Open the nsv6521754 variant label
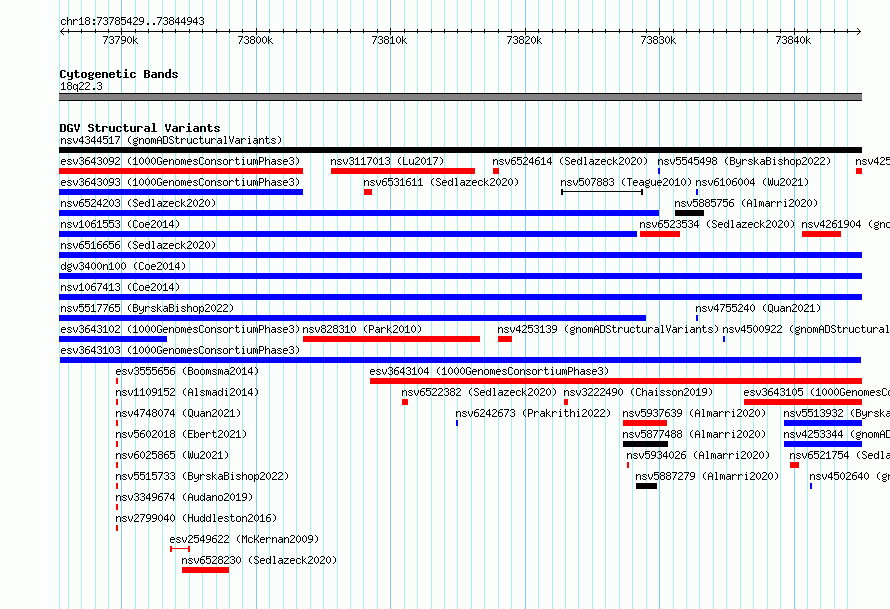The width and height of the screenshot is (890, 609). coord(839,455)
